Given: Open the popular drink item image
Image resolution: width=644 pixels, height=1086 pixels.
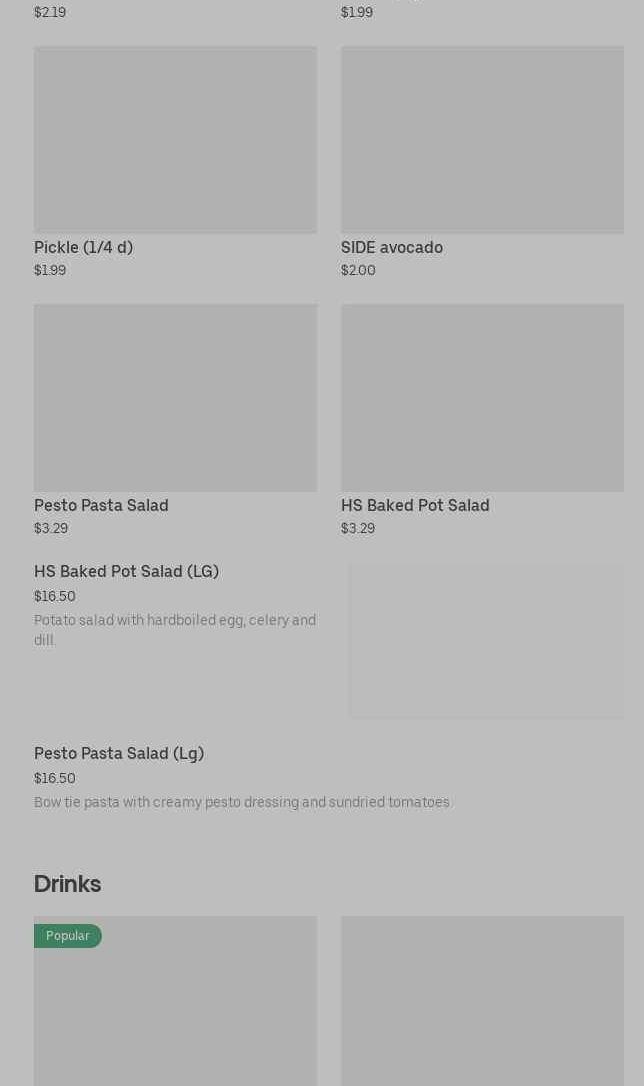Looking at the screenshot, I should (175, 1010).
